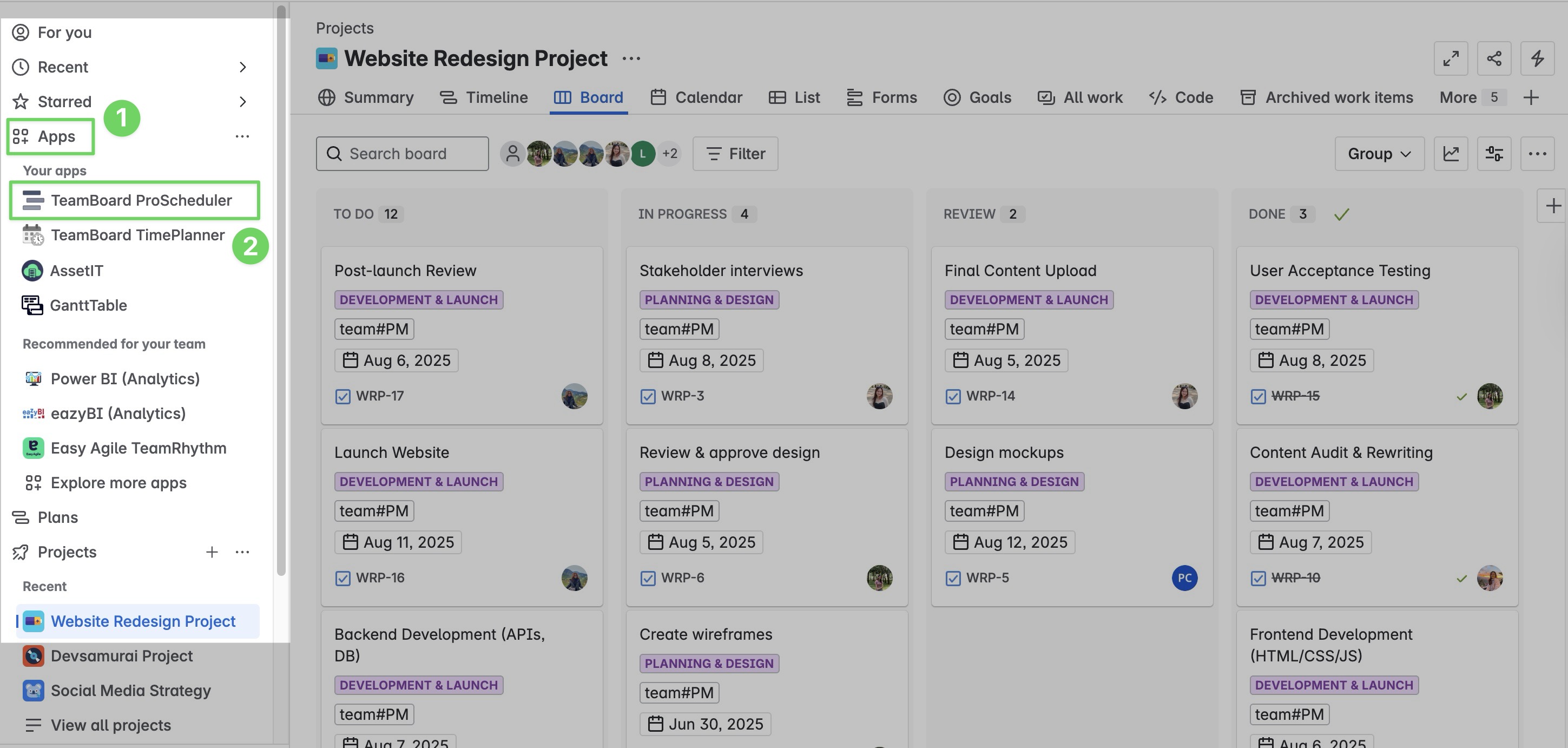Screen dimensions: 1568x748
Task: Click the Filter button
Action: (x=735, y=154)
